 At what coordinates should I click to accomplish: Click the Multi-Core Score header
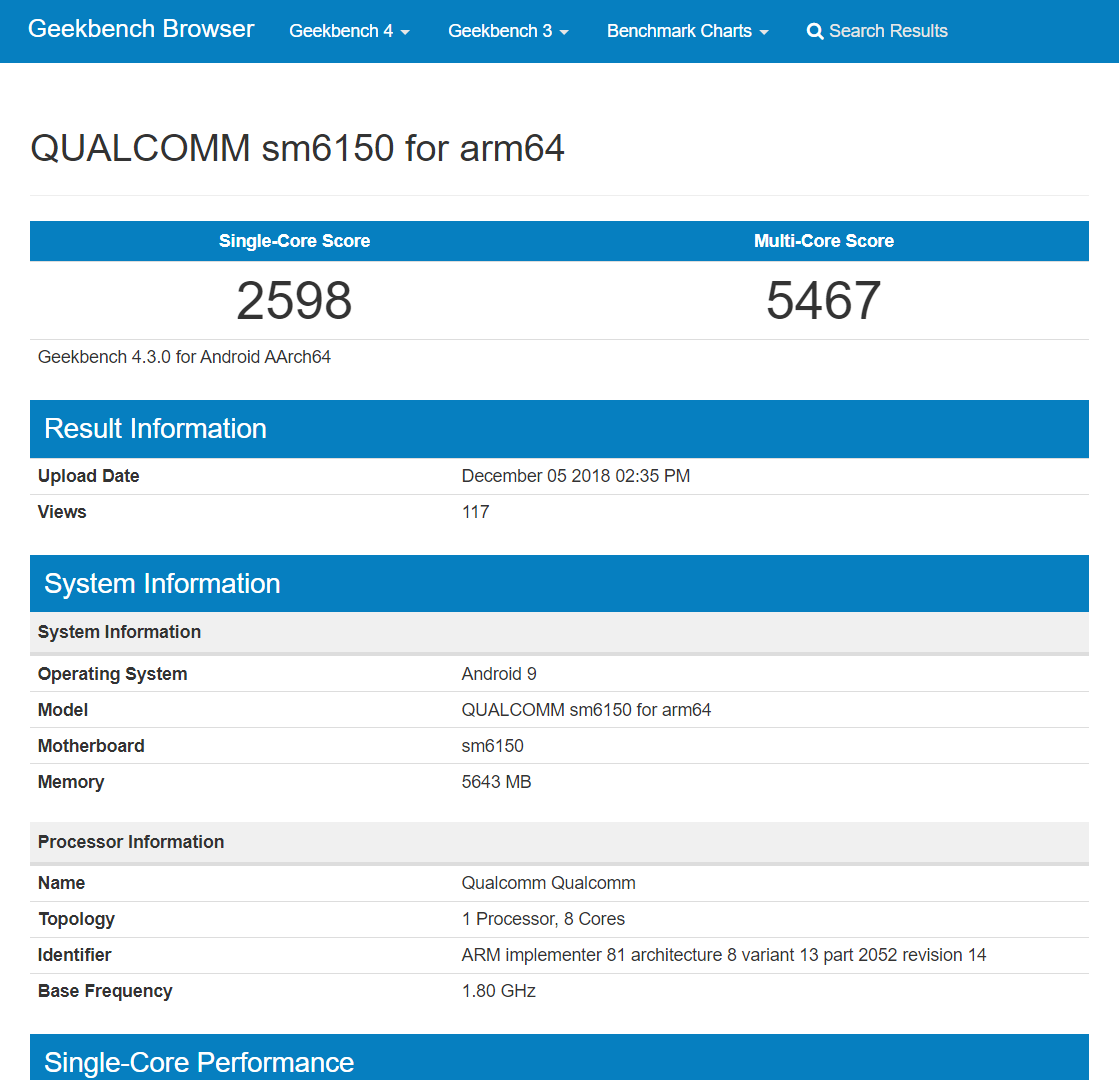[x=824, y=241]
